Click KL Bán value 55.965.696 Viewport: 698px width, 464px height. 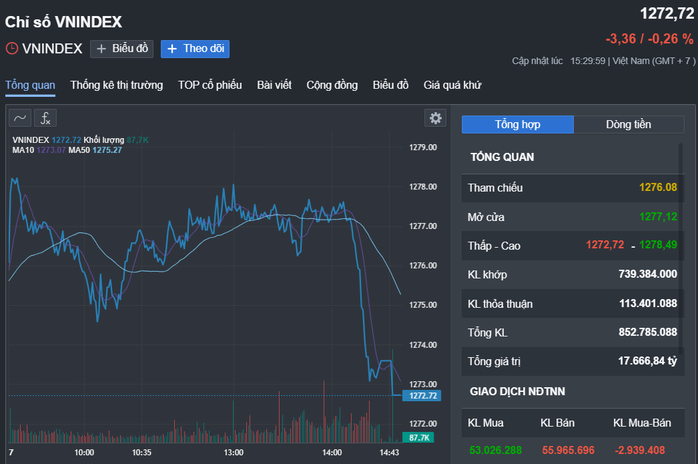point(568,450)
